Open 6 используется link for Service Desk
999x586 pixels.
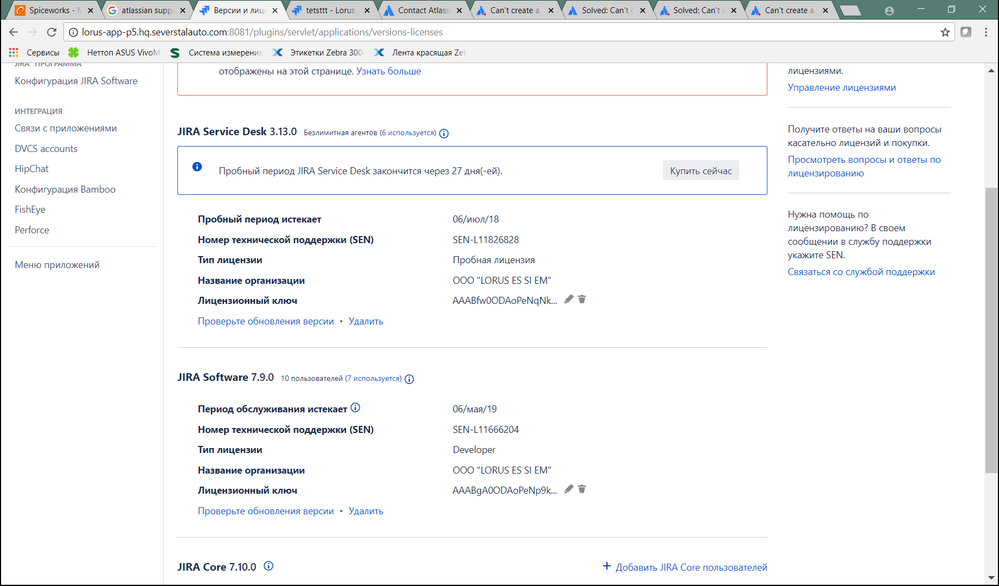pyautogui.click(x=408, y=133)
